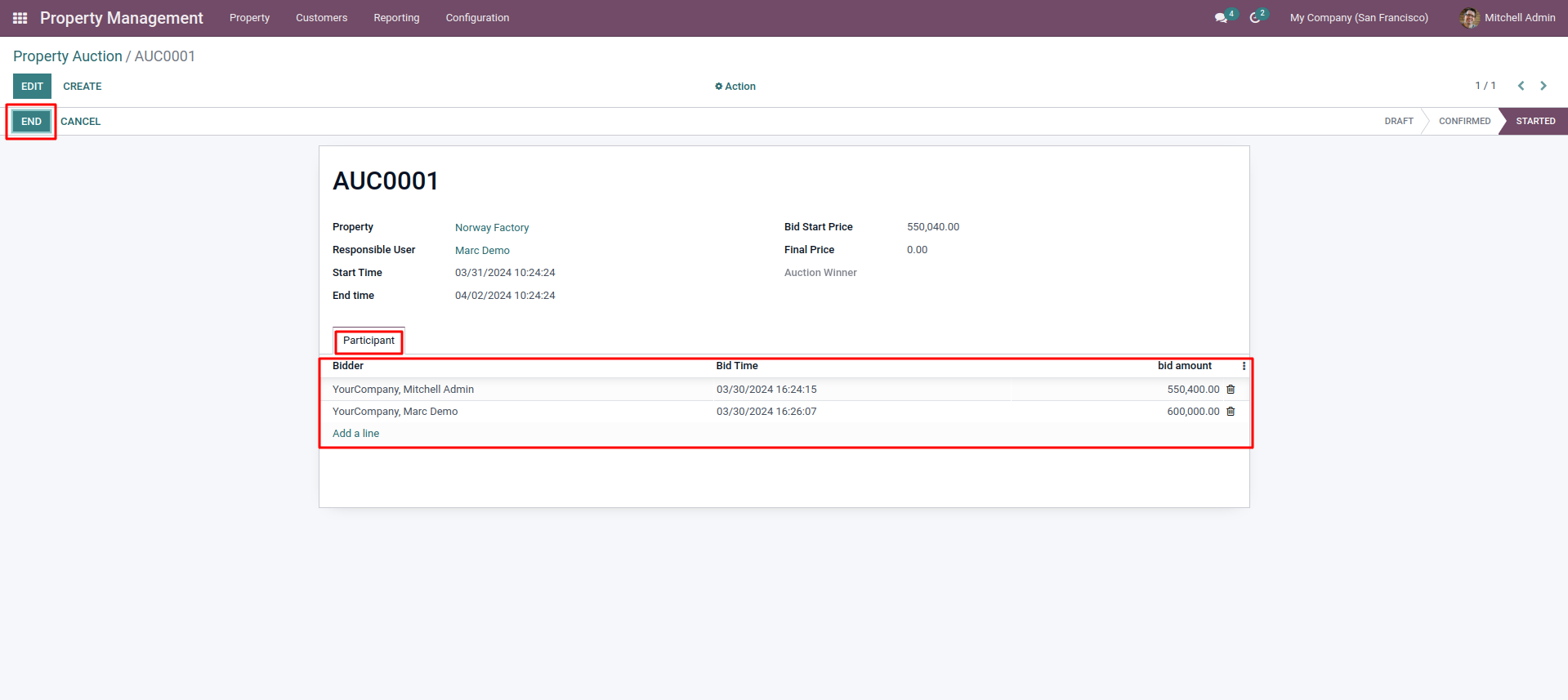Go to next record arrow
1568x700 pixels.
(1543, 86)
